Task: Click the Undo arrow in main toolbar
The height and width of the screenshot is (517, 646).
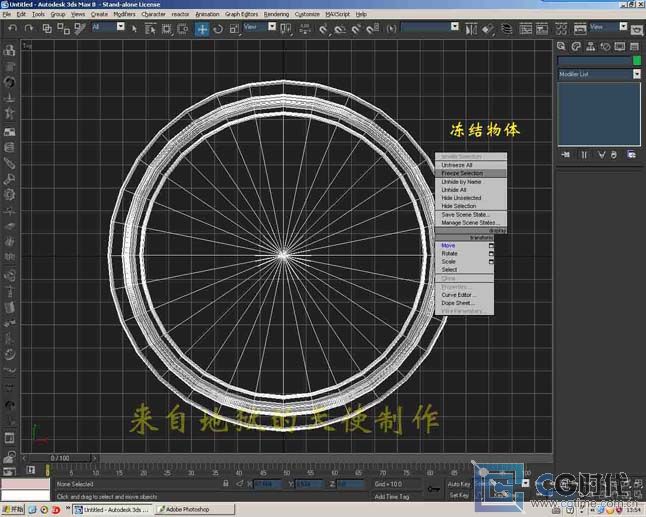Action: coord(12,28)
